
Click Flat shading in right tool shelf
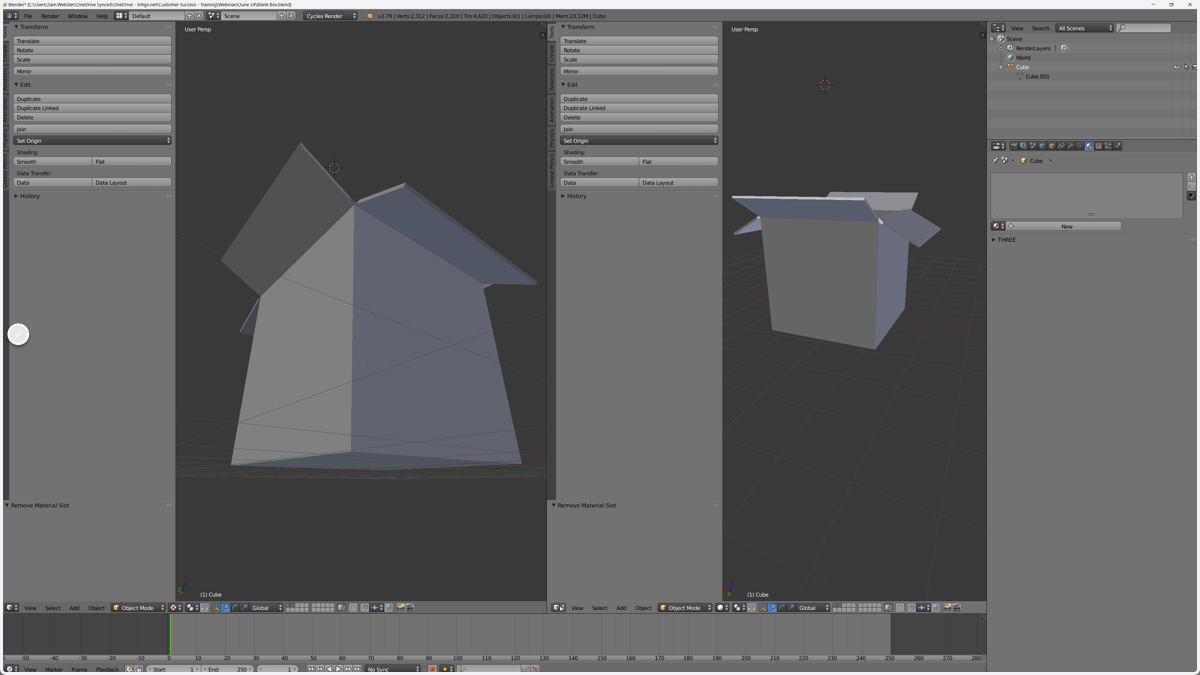678,162
